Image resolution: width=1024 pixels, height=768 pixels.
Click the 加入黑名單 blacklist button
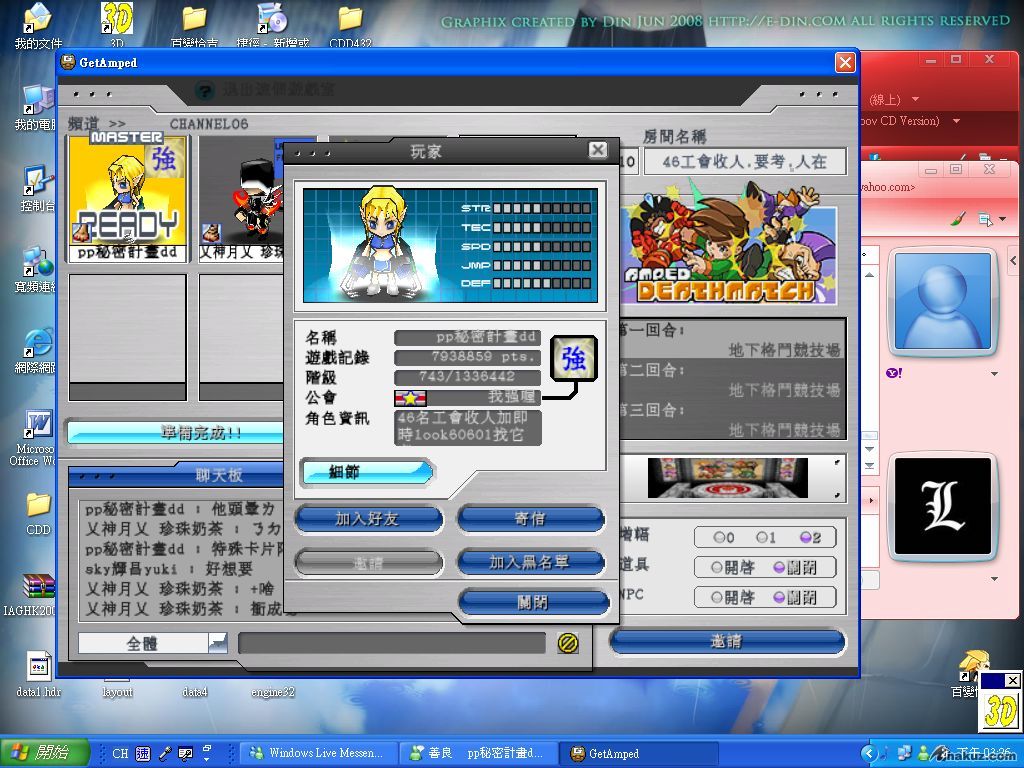[x=531, y=562]
